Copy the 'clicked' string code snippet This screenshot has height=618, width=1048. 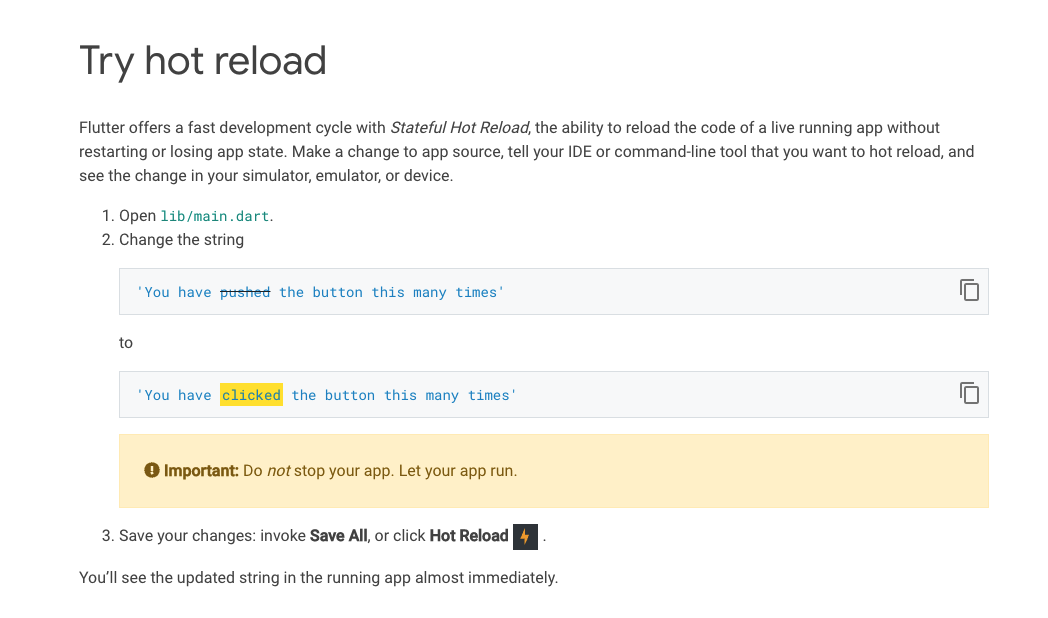969,393
